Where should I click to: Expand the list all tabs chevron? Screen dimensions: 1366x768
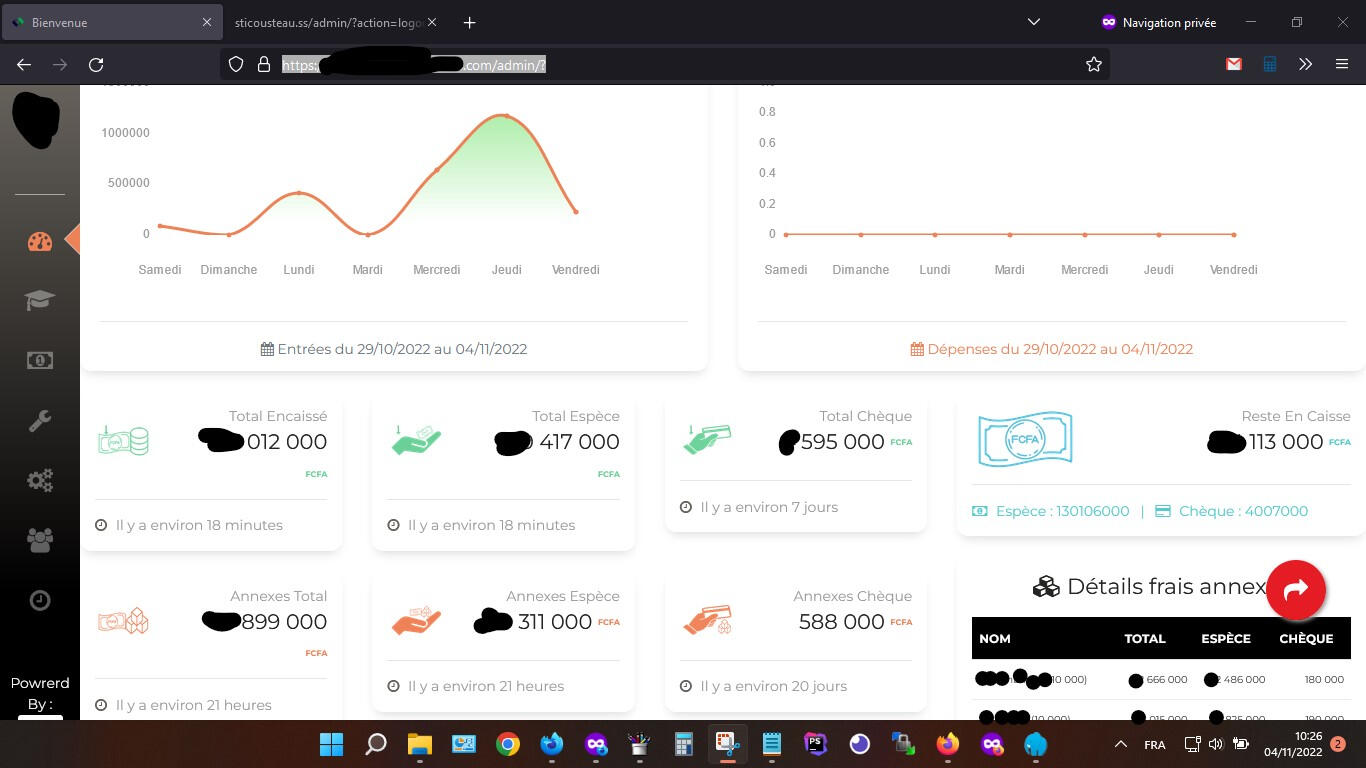pos(1034,22)
